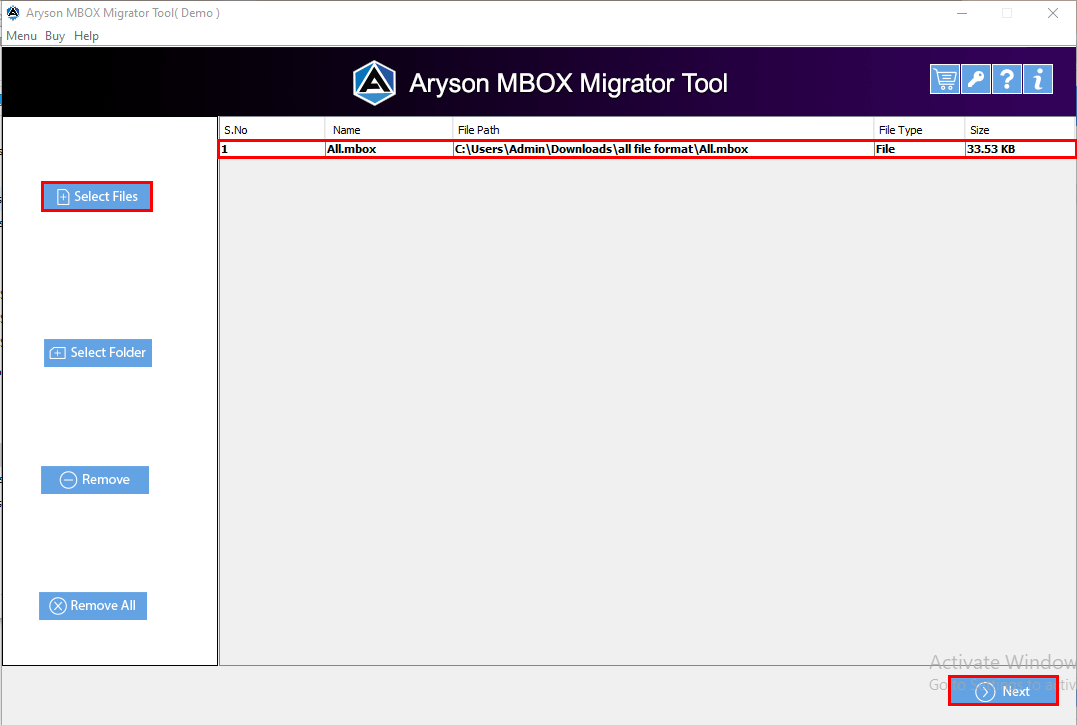
Task: Open the Menu menu
Action: (x=21, y=36)
